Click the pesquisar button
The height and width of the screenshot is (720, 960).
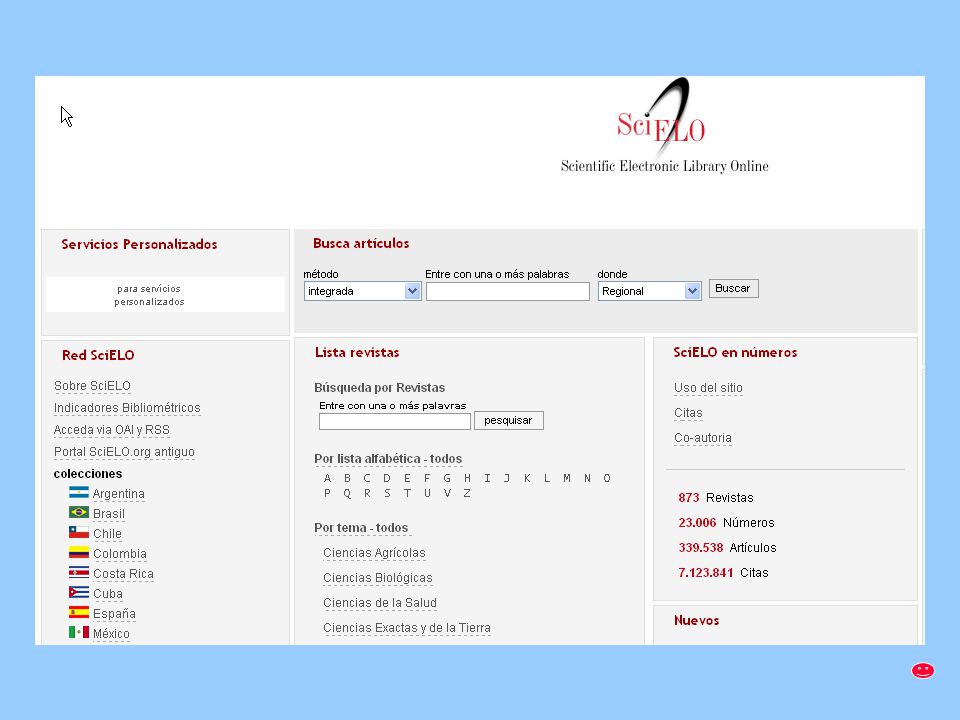click(x=508, y=421)
